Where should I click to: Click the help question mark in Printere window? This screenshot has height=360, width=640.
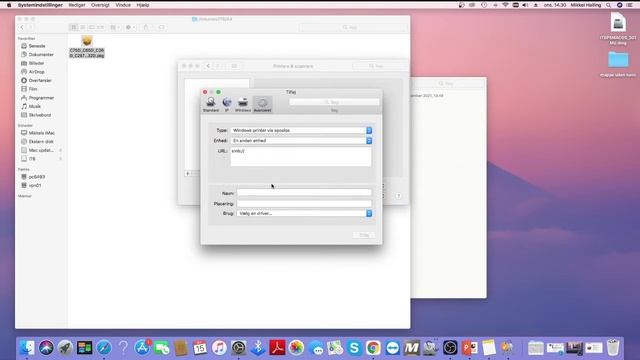[398, 196]
